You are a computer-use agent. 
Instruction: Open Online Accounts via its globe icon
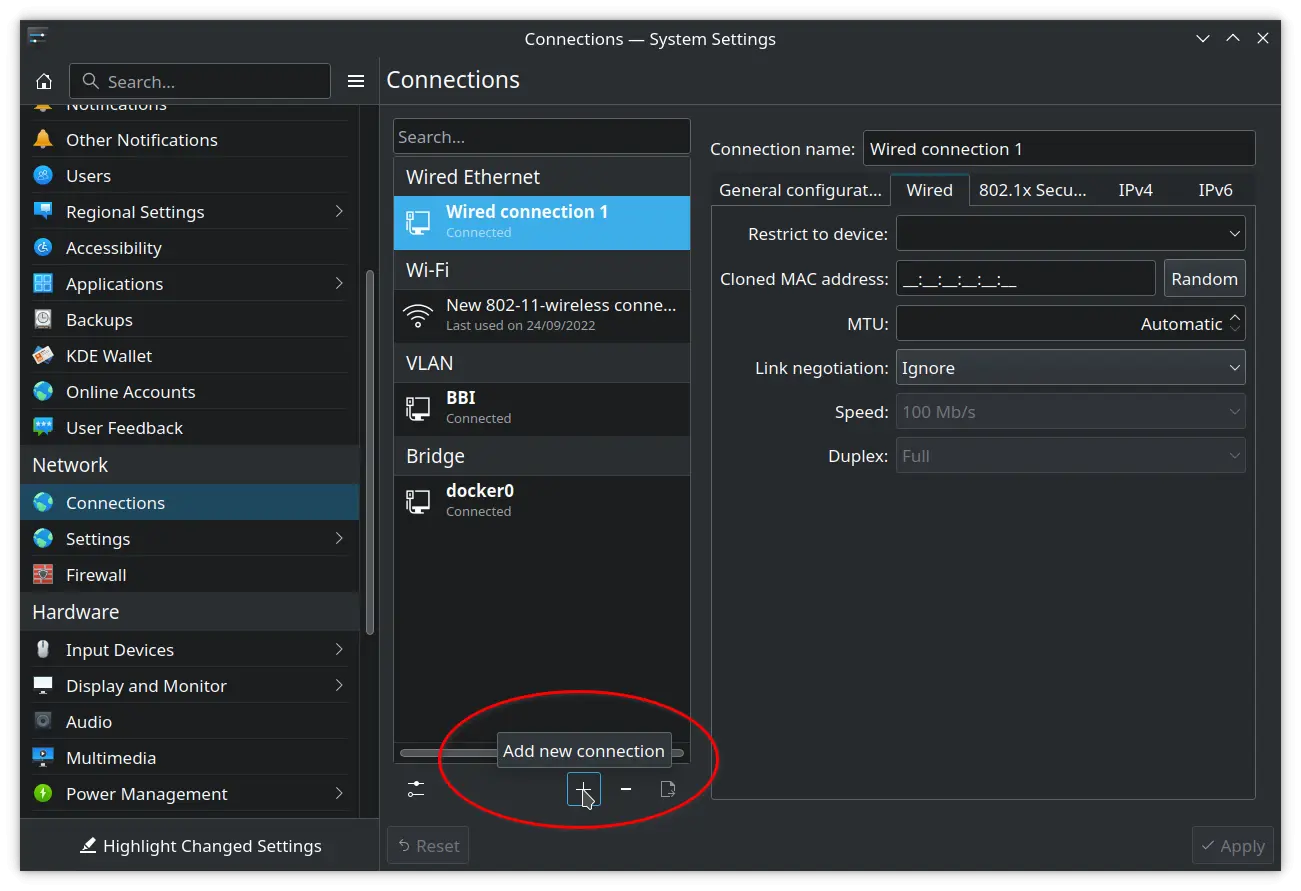click(x=43, y=392)
